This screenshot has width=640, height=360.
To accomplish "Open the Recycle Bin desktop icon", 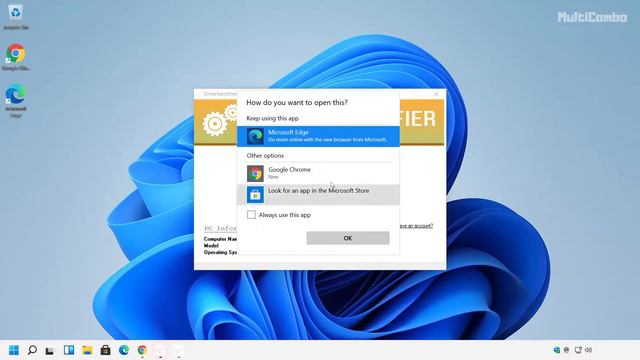I will point(16,16).
